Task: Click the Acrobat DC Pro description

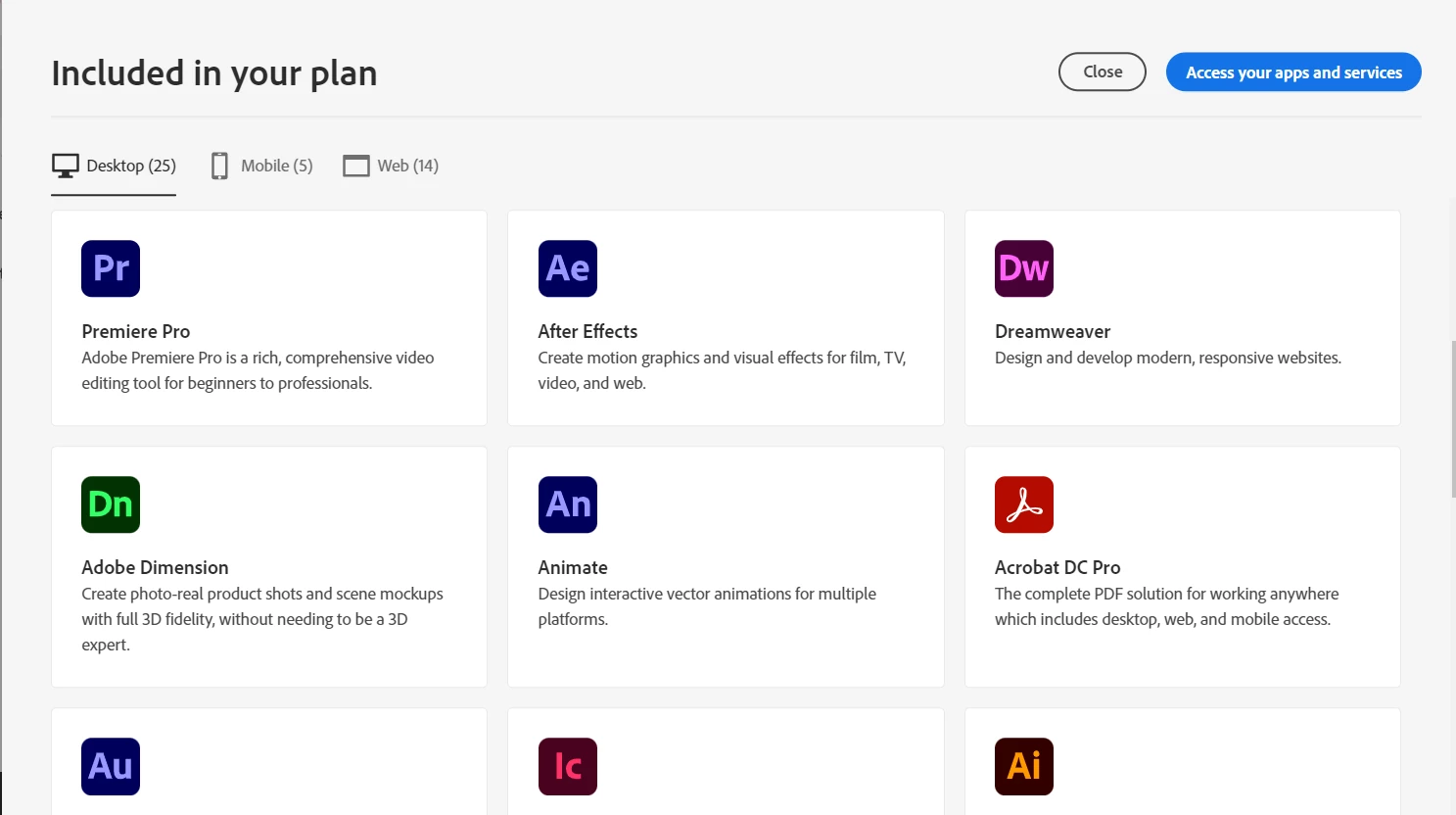Action: pyautogui.click(x=1166, y=606)
